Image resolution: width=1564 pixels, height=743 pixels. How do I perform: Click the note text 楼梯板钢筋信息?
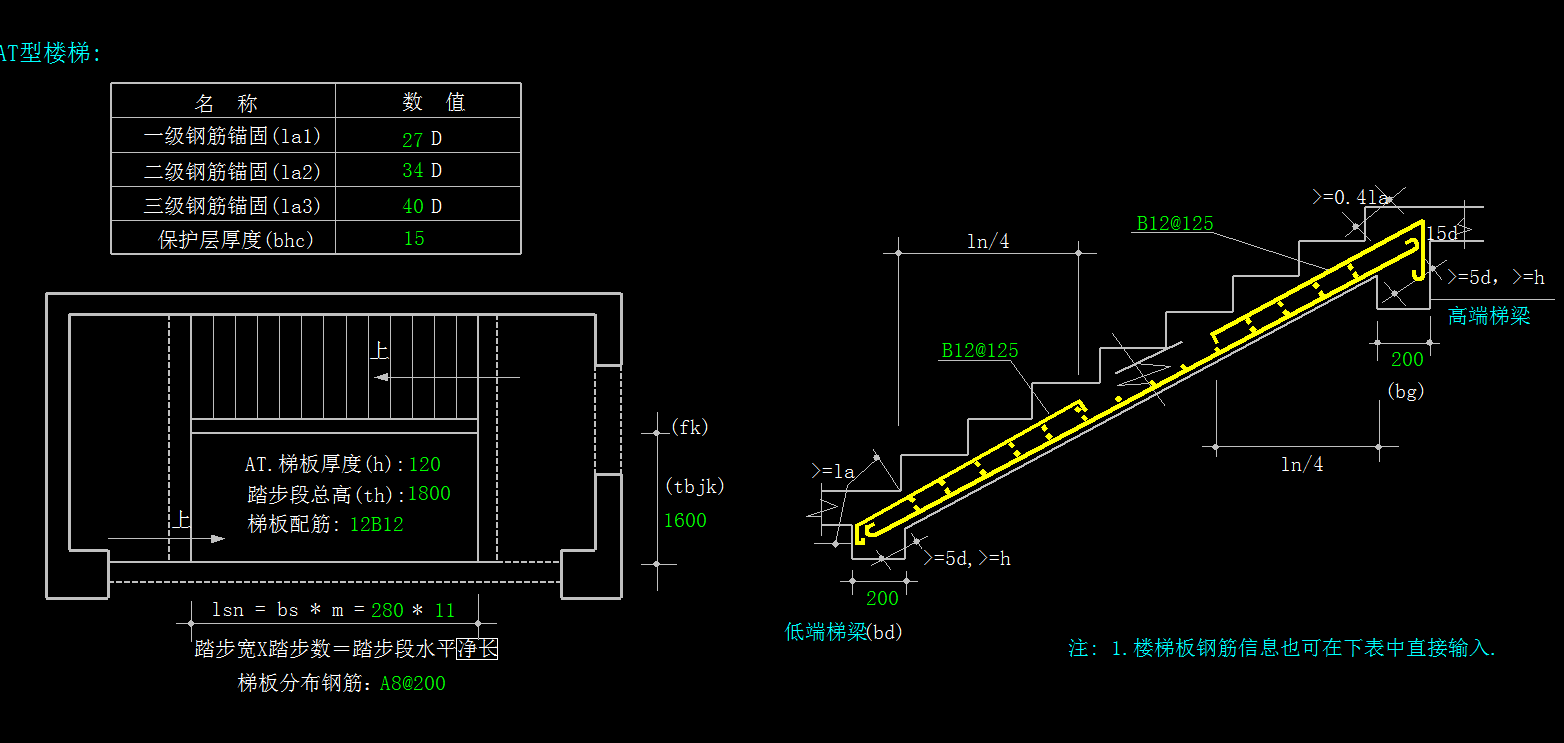(x=1282, y=648)
